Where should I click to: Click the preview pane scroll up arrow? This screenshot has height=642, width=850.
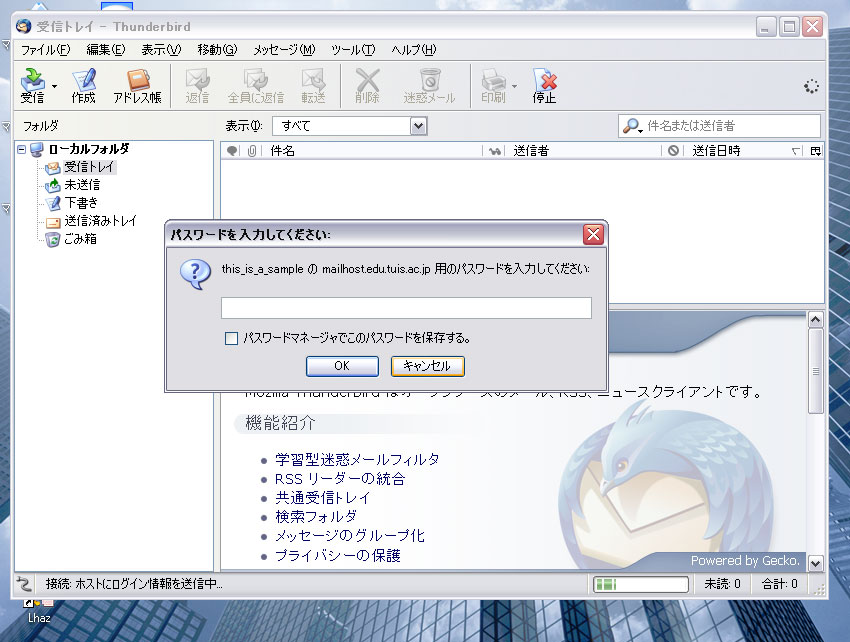click(815, 320)
